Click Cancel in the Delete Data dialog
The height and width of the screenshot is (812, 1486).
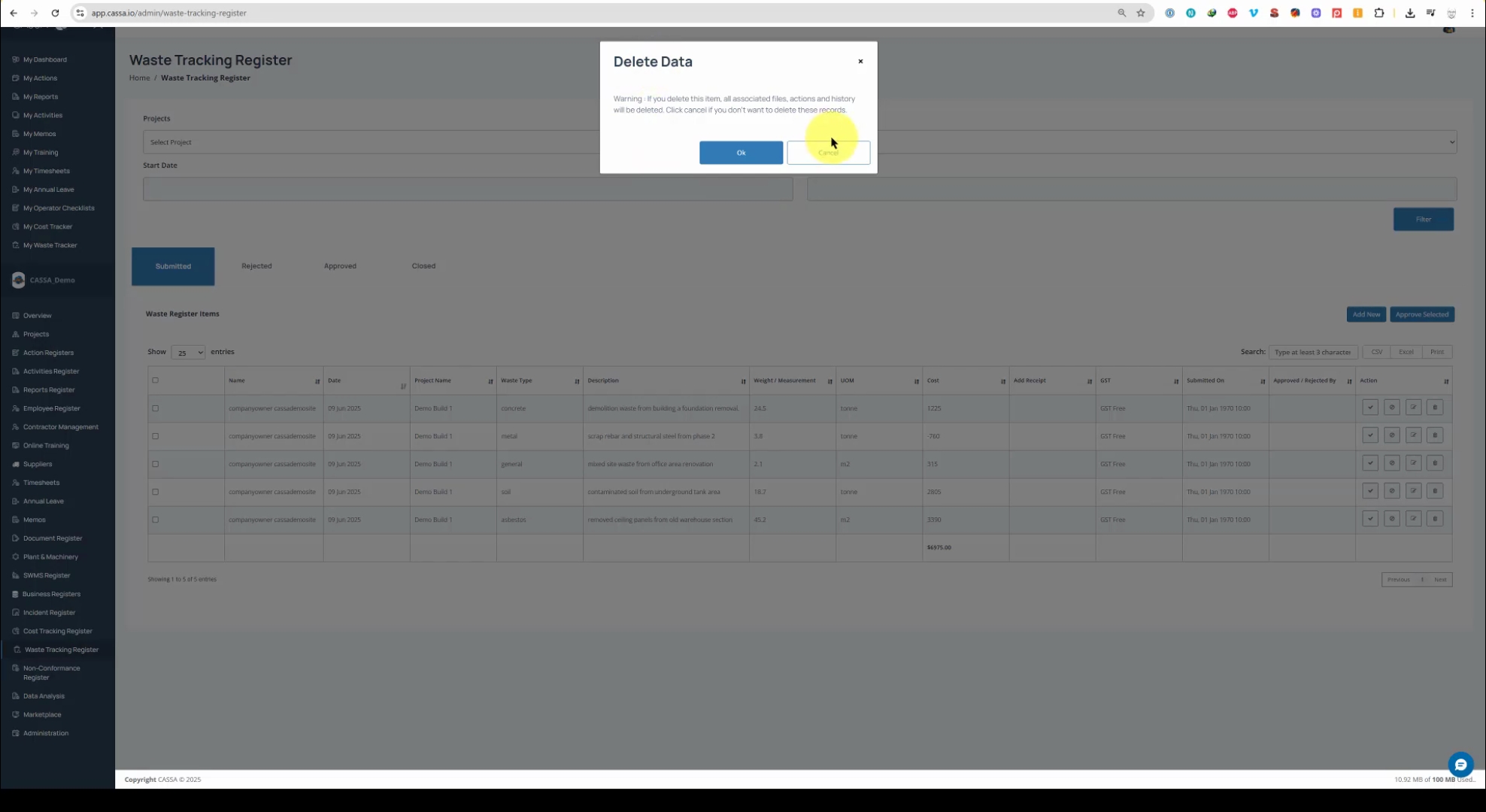point(828,153)
